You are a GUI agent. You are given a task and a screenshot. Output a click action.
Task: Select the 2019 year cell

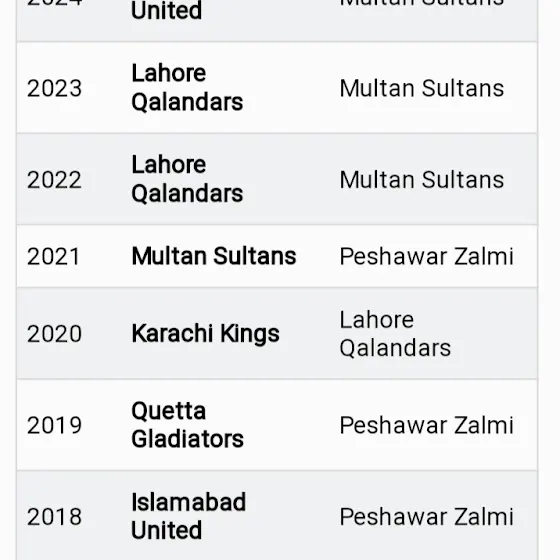click(x=54, y=425)
